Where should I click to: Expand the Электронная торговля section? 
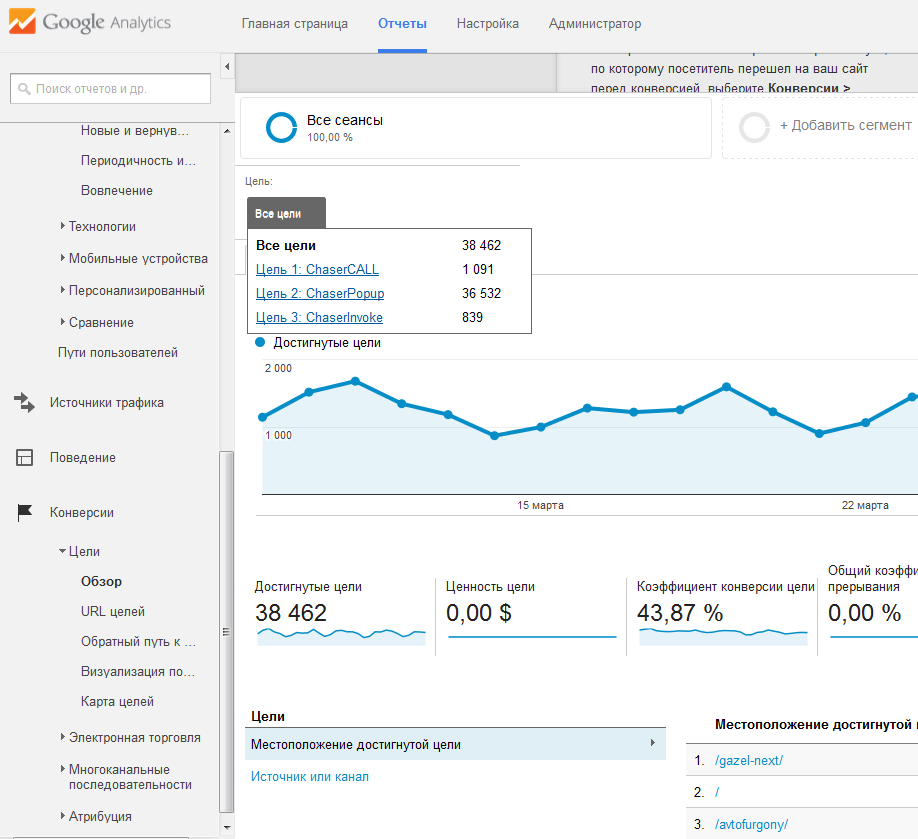coord(63,737)
